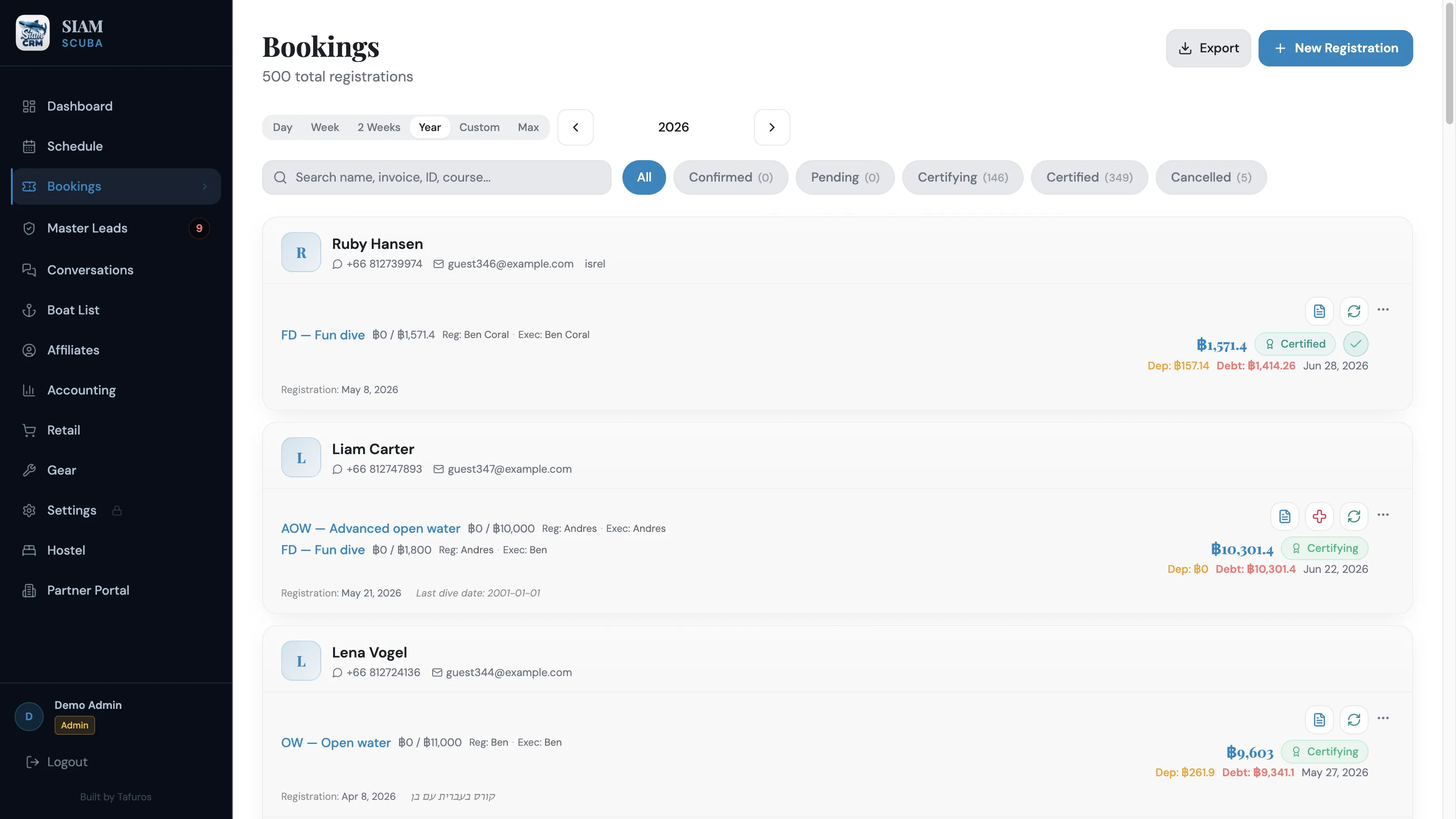
Task: Select the Certifying status filter
Action: click(963, 177)
